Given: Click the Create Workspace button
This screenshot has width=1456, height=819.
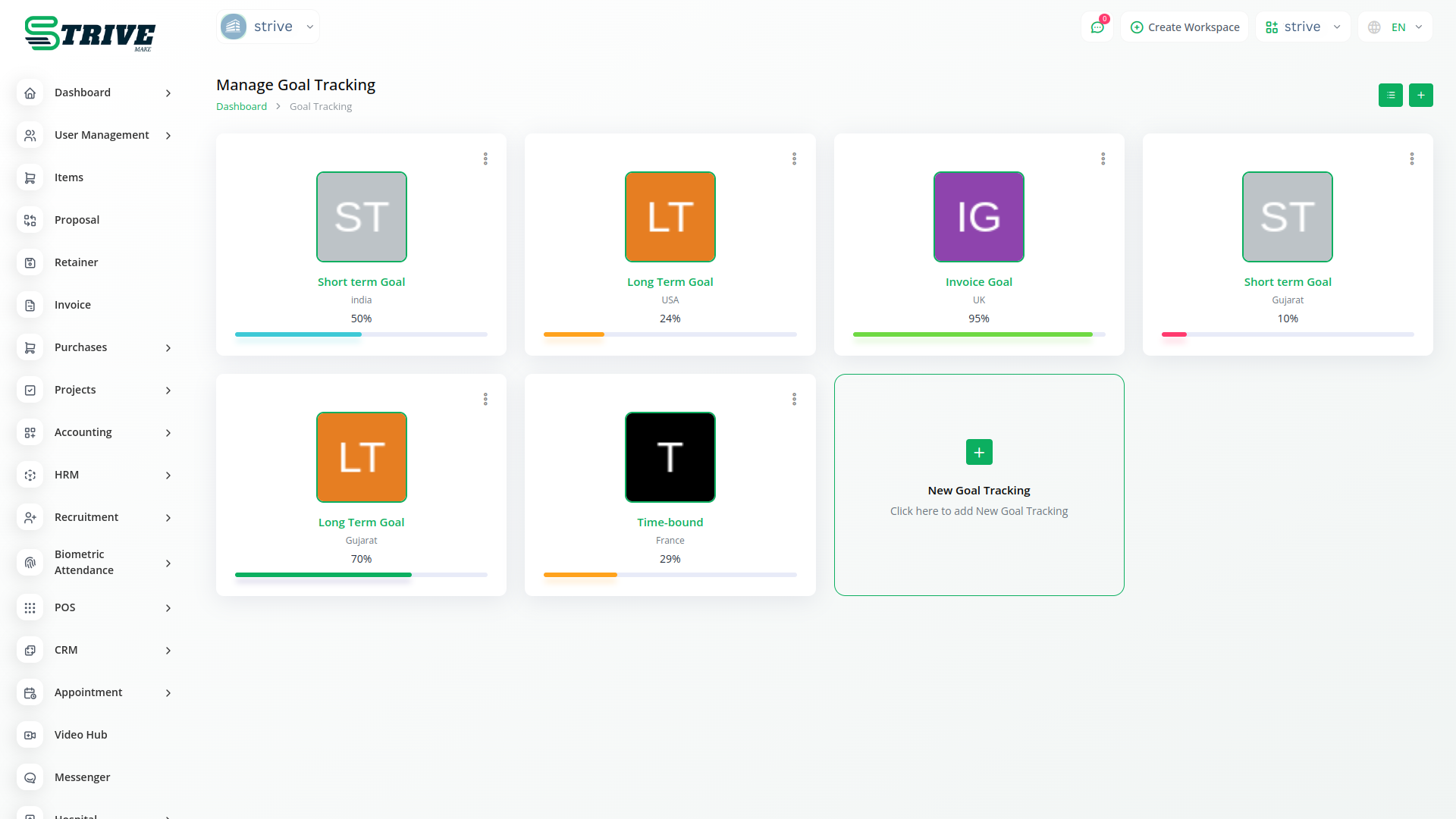Looking at the screenshot, I should click(x=1185, y=27).
